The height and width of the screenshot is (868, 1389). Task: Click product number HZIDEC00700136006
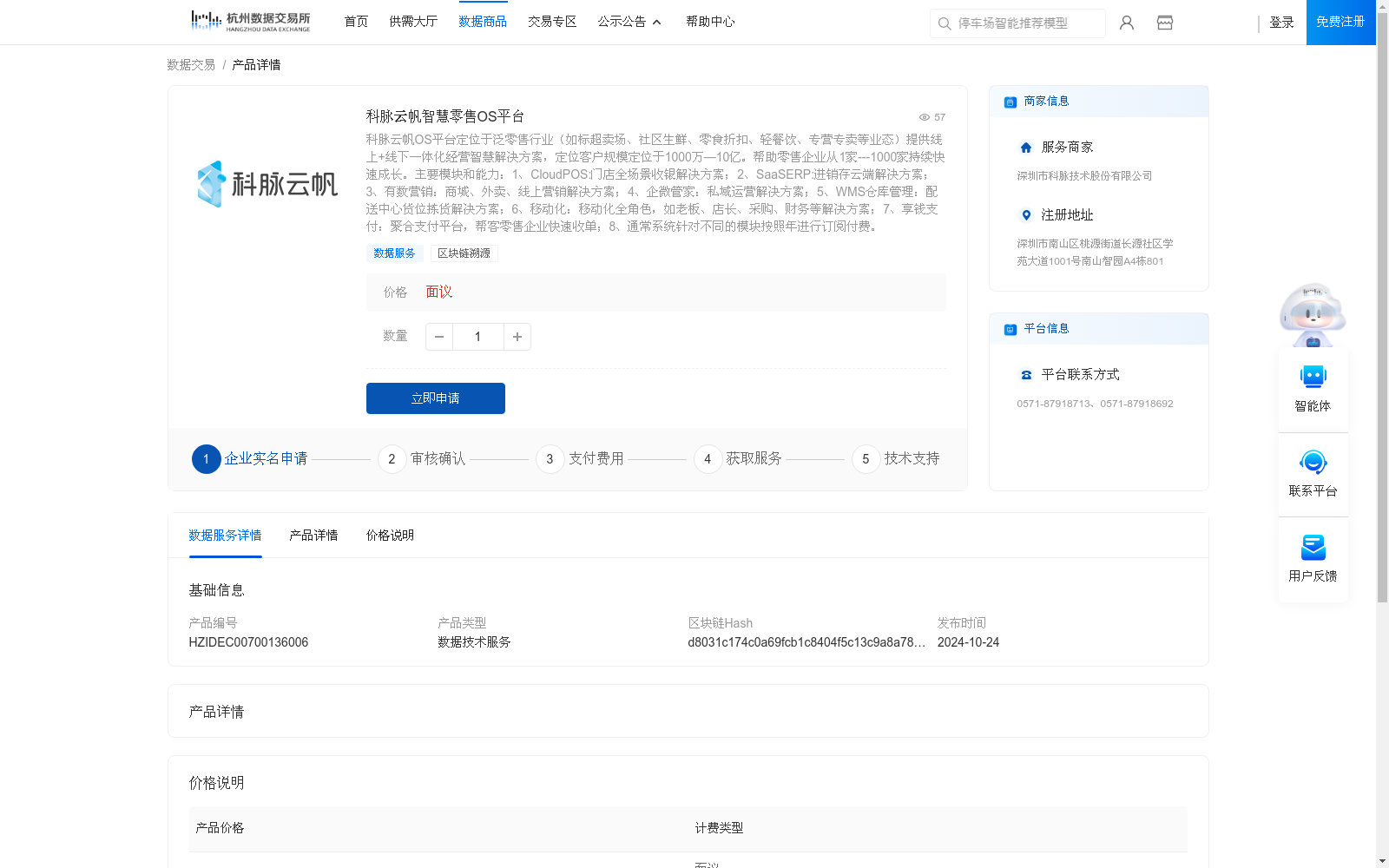[x=248, y=642]
